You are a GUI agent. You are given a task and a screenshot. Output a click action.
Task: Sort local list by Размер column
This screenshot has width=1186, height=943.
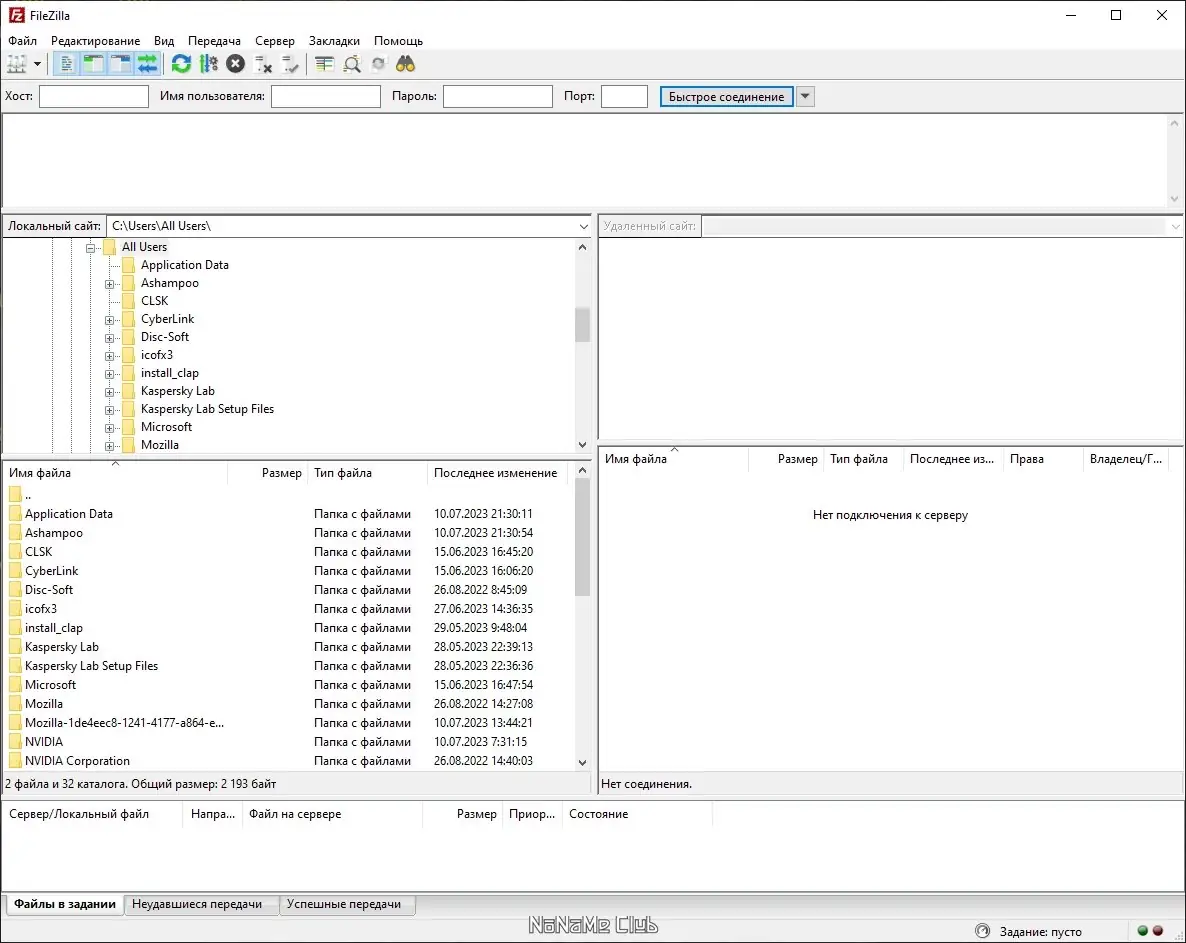(268, 473)
